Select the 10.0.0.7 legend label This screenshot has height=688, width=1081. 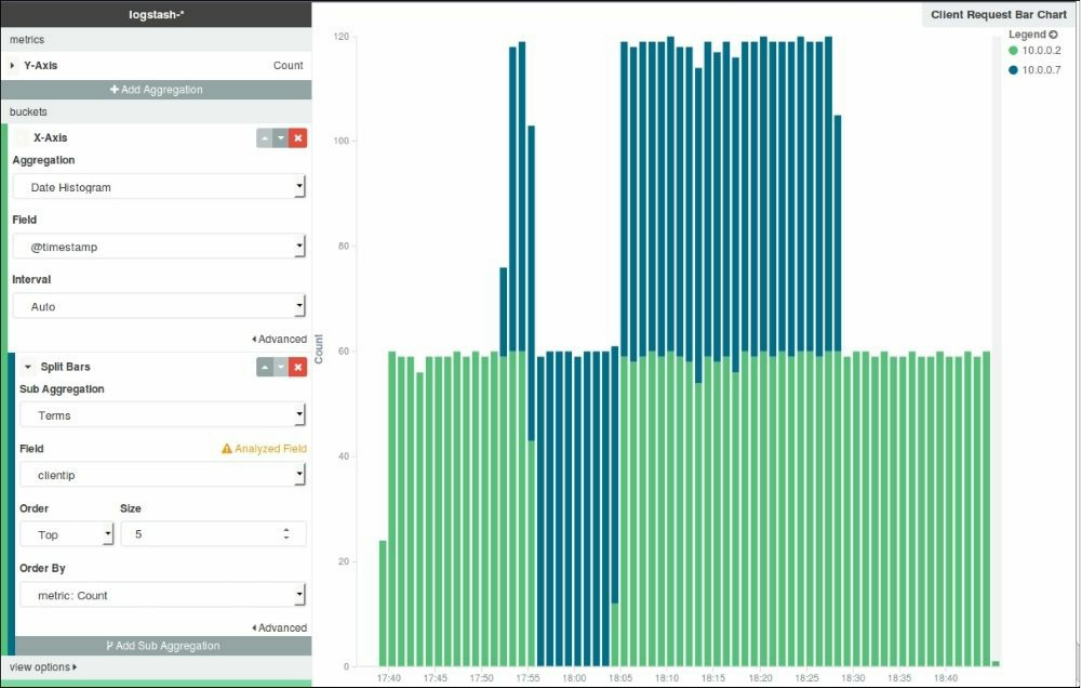click(1041, 70)
